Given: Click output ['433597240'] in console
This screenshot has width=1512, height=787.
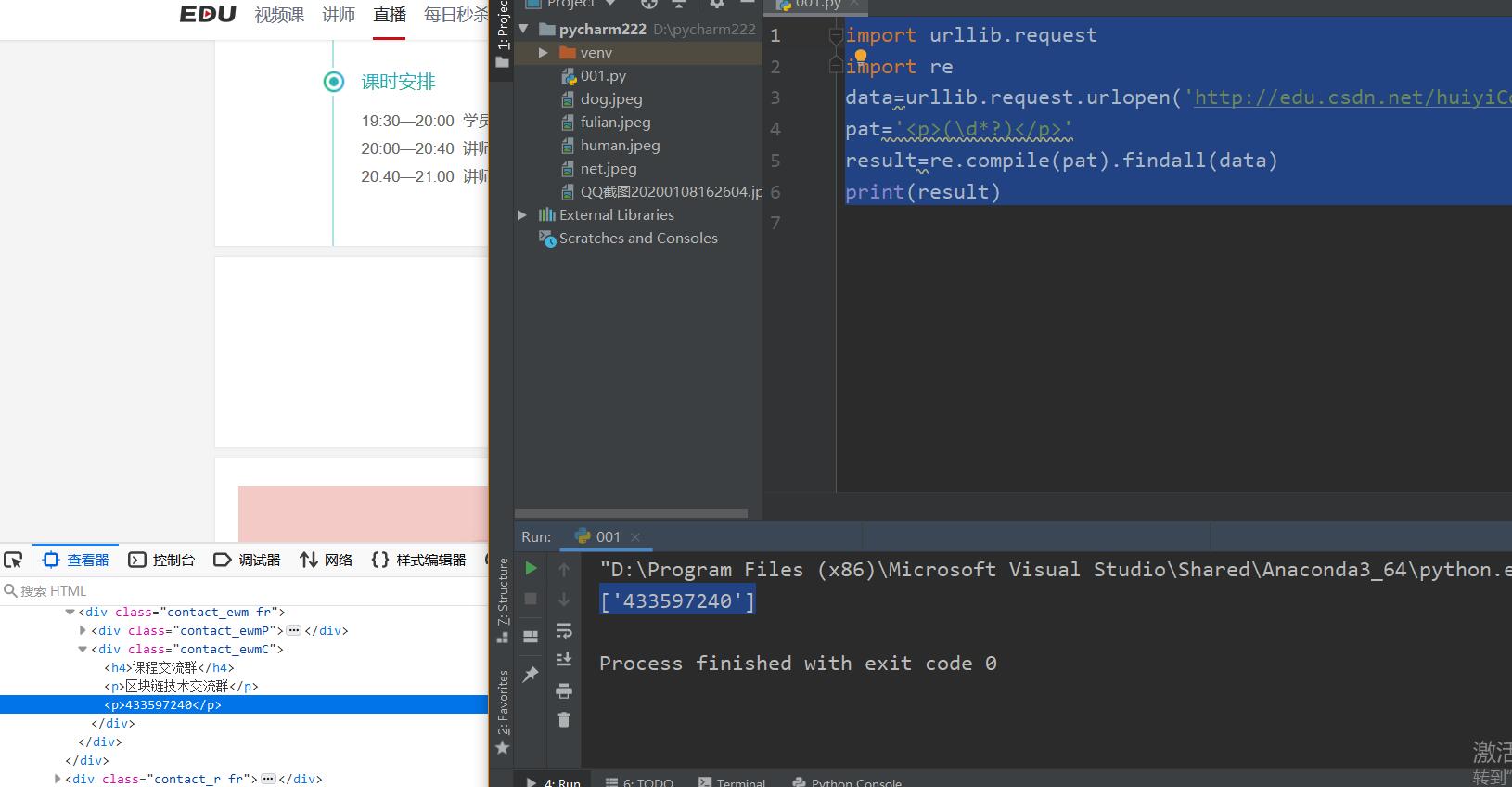Looking at the screenshot, I should tap(677, 600).
